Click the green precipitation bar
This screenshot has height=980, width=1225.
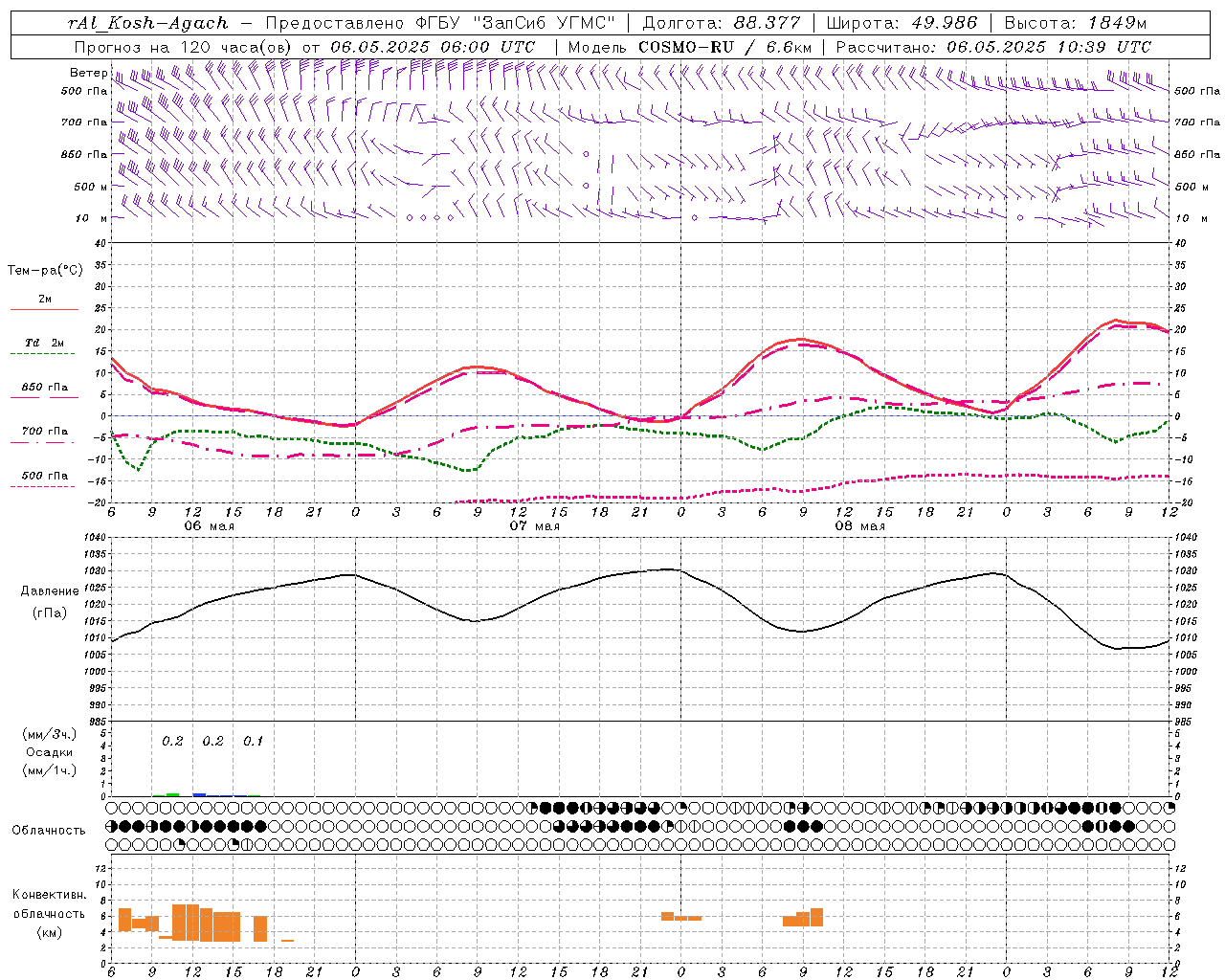tap(172, 794)
